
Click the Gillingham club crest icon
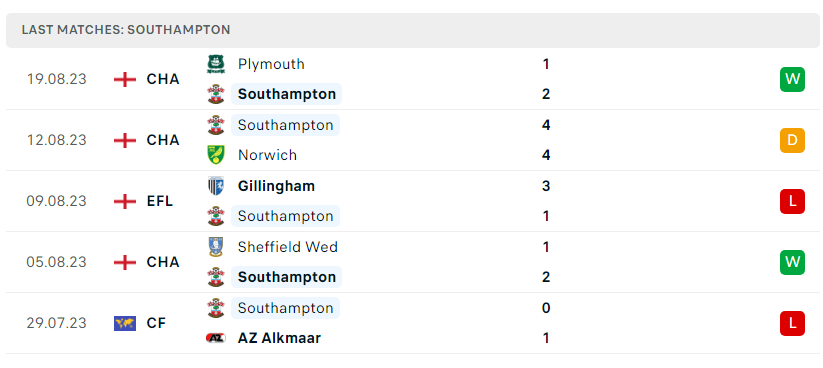pos(216,186)
